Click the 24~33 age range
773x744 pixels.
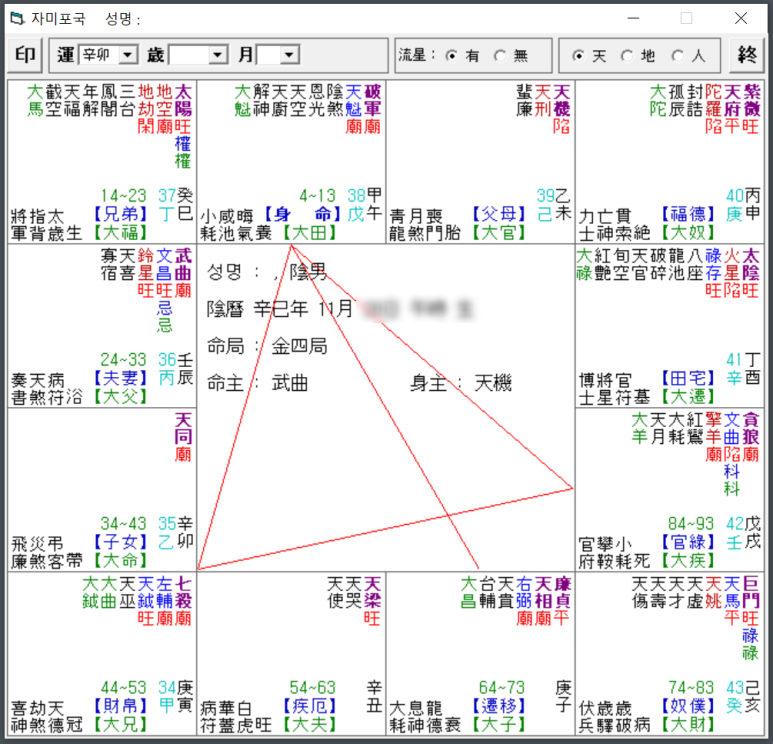124,359
